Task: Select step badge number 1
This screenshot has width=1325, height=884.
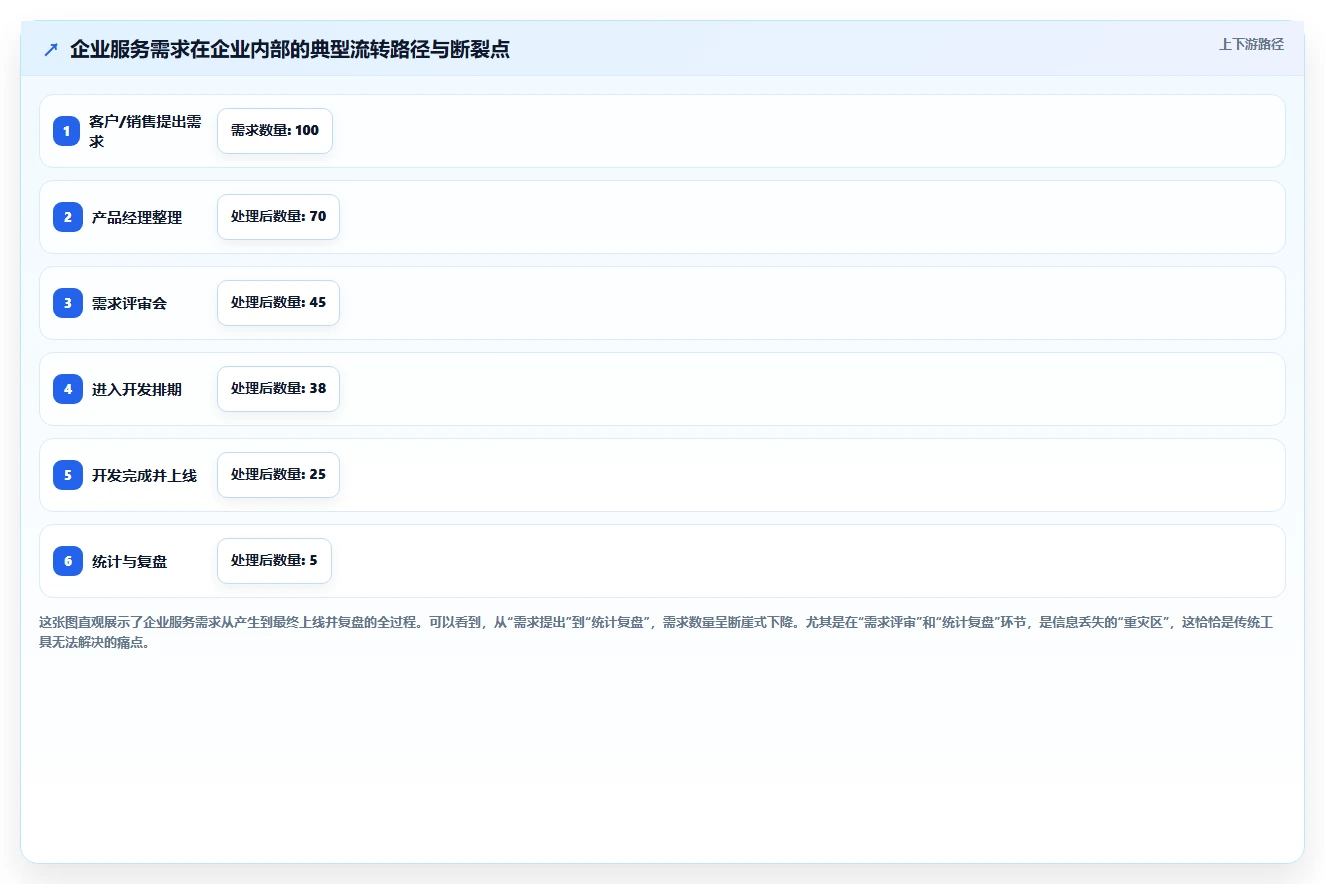Action: (x=67, y=131)
